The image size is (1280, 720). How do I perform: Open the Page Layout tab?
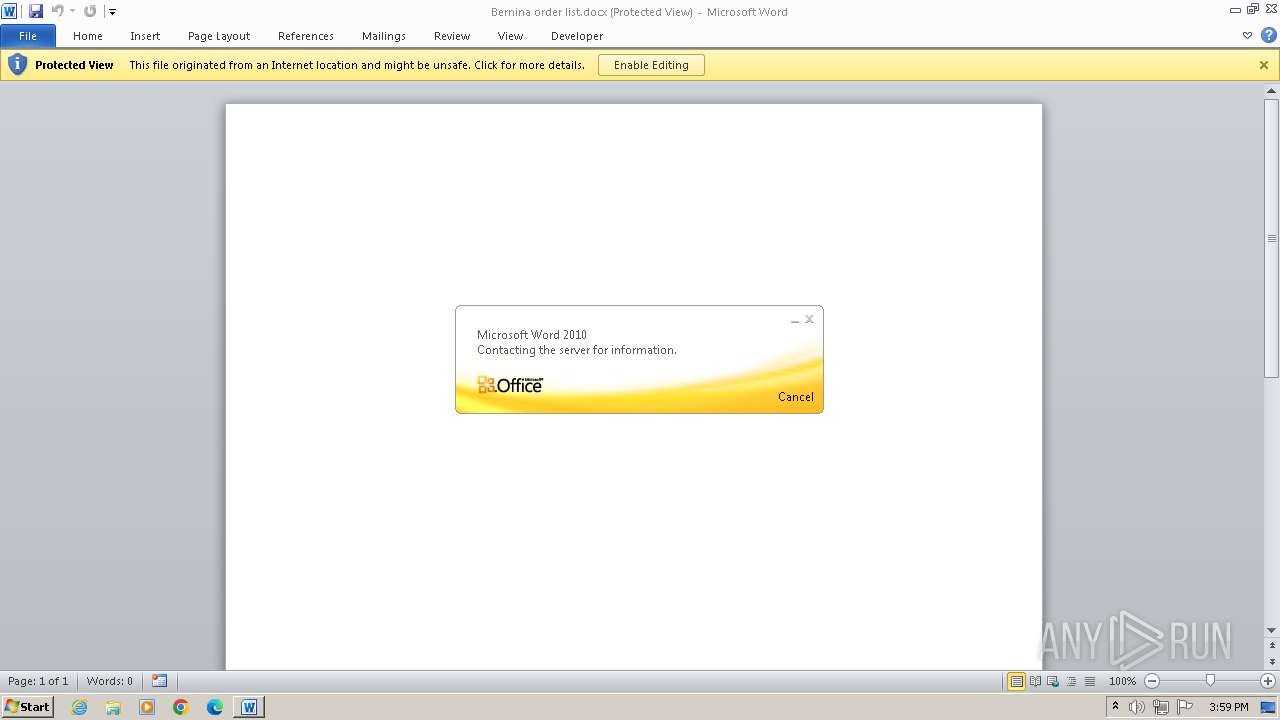(219, 36)
